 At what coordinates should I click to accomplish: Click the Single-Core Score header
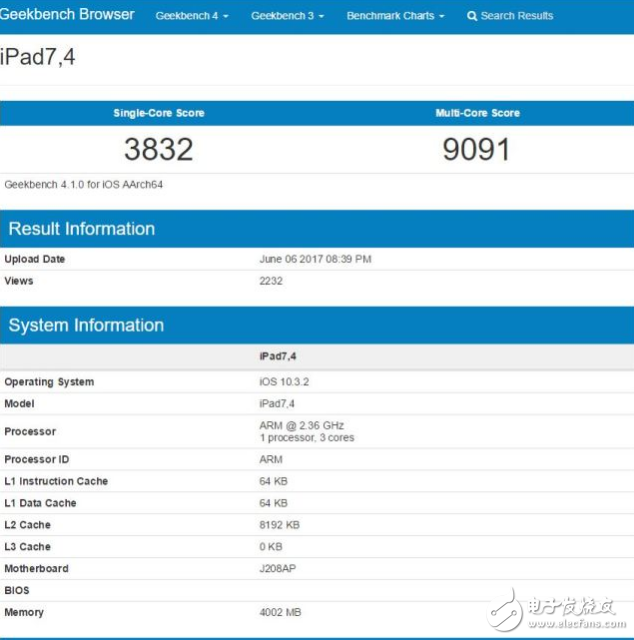tap(159, 113)
